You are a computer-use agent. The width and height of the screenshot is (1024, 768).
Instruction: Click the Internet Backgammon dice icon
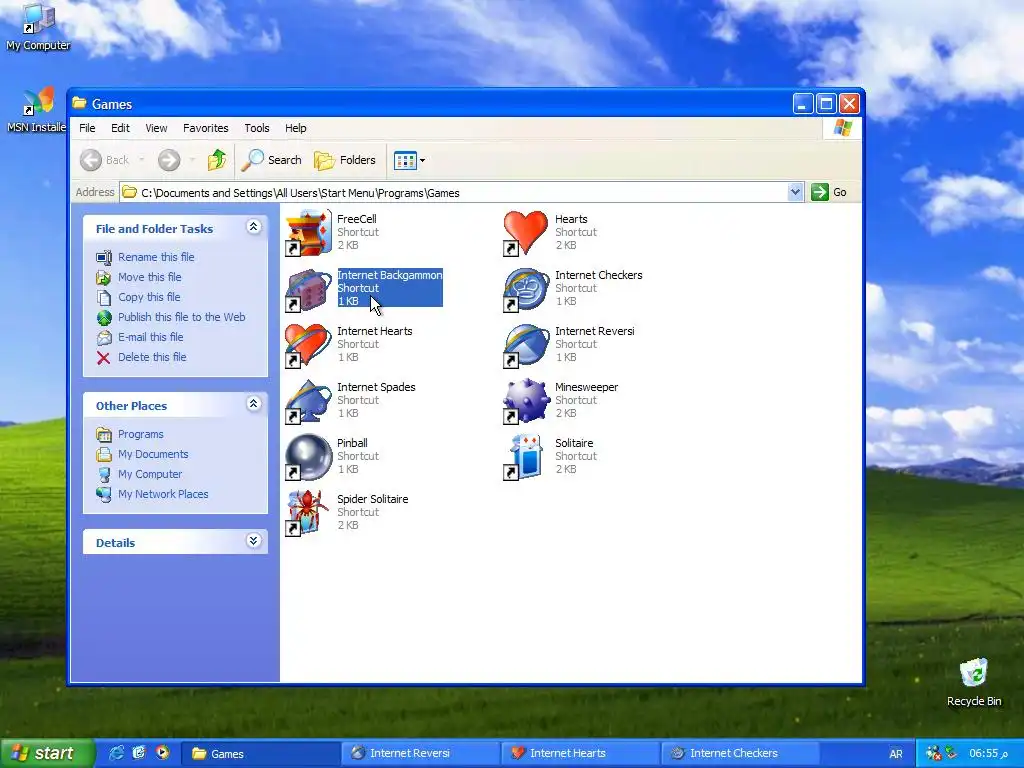[x=308, y=289]
